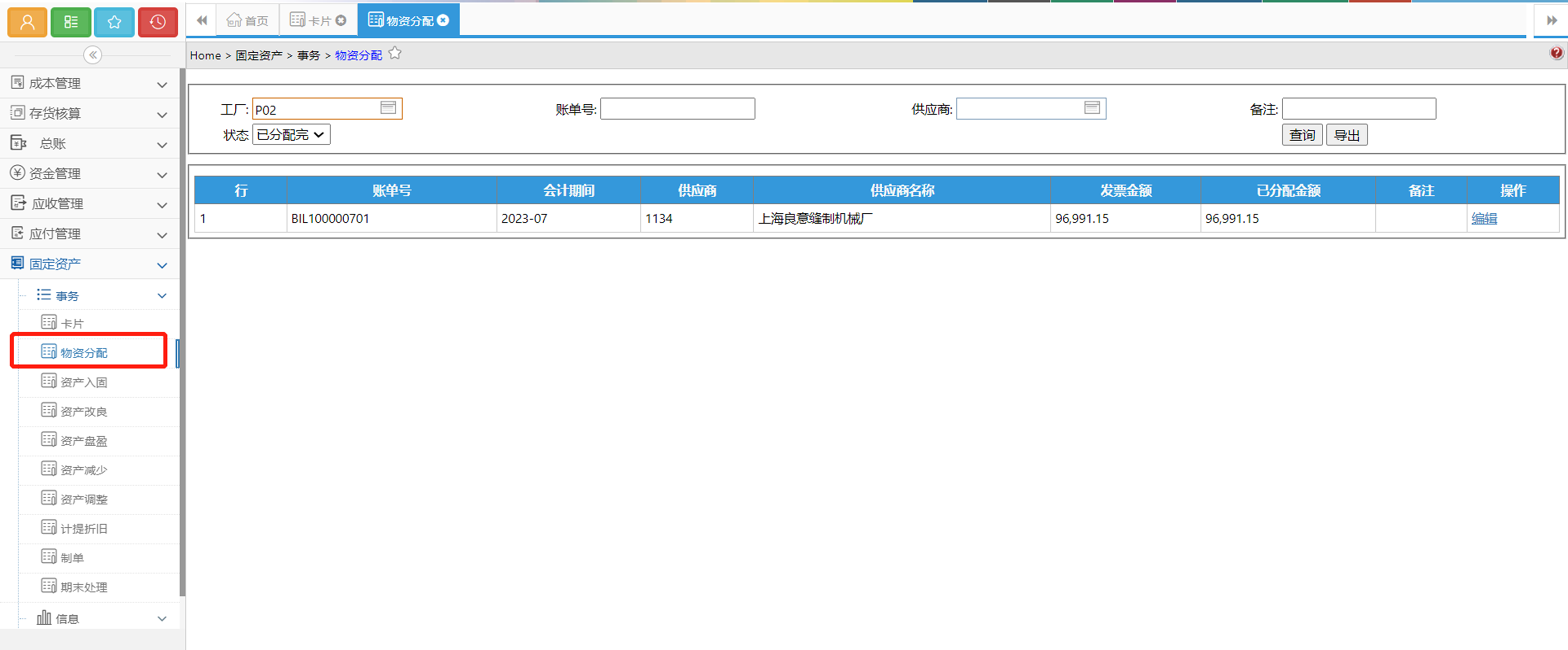Screen dimensions: 1568x650
Task: Select the BIL100000701 cell
Action: click(x=392, y=218)
